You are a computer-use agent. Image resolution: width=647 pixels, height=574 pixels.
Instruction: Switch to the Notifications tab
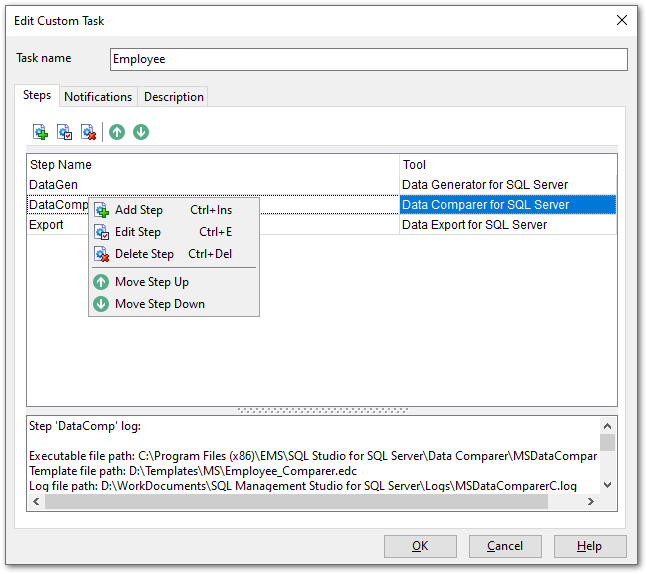pyautogui.click(x=98, y=97)
